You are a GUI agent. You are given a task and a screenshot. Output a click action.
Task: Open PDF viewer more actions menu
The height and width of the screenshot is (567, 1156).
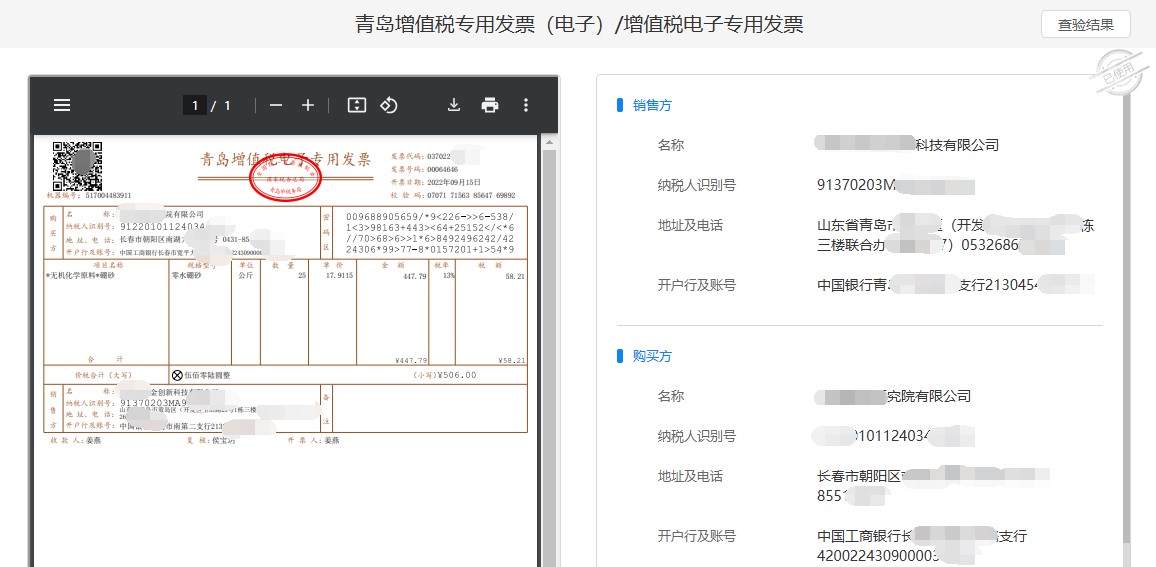[x=526, y=105]
